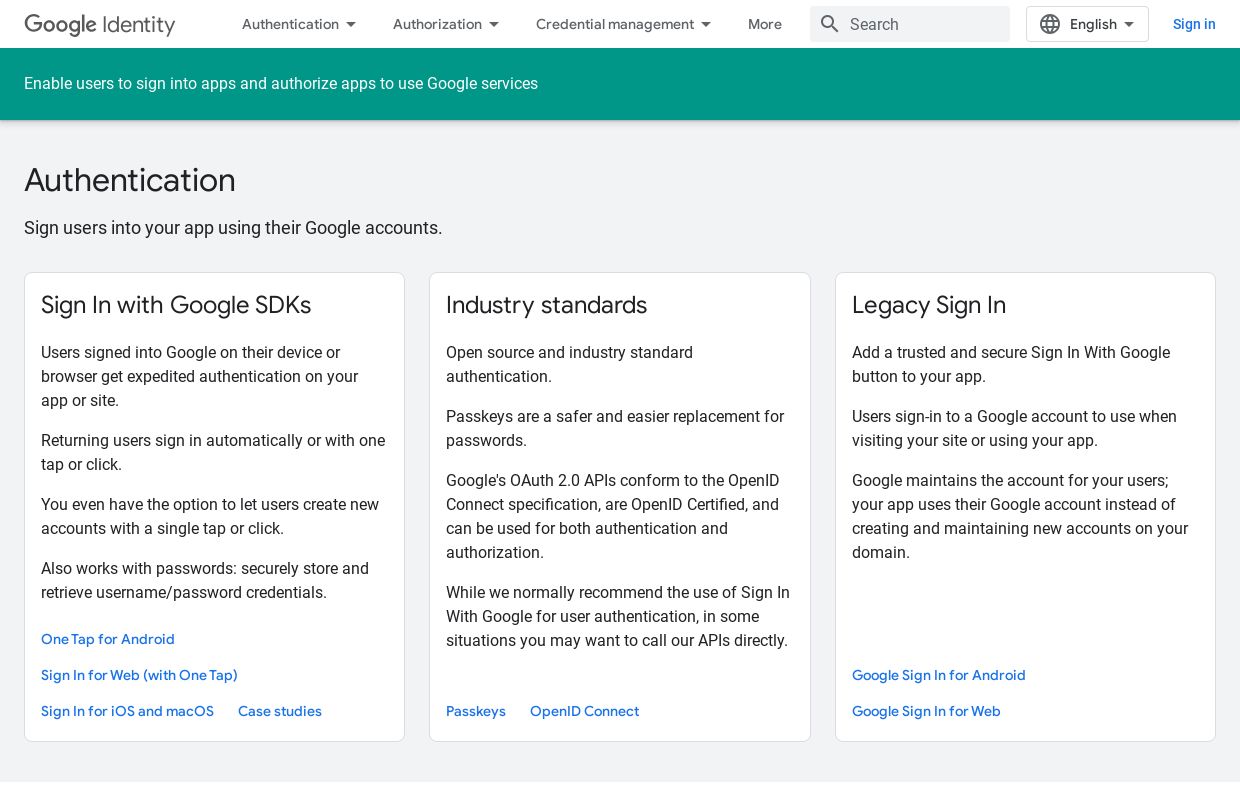Click the green banner tagline text
The width and height of the screenshot is (1240, 800).
pos(281,84)
